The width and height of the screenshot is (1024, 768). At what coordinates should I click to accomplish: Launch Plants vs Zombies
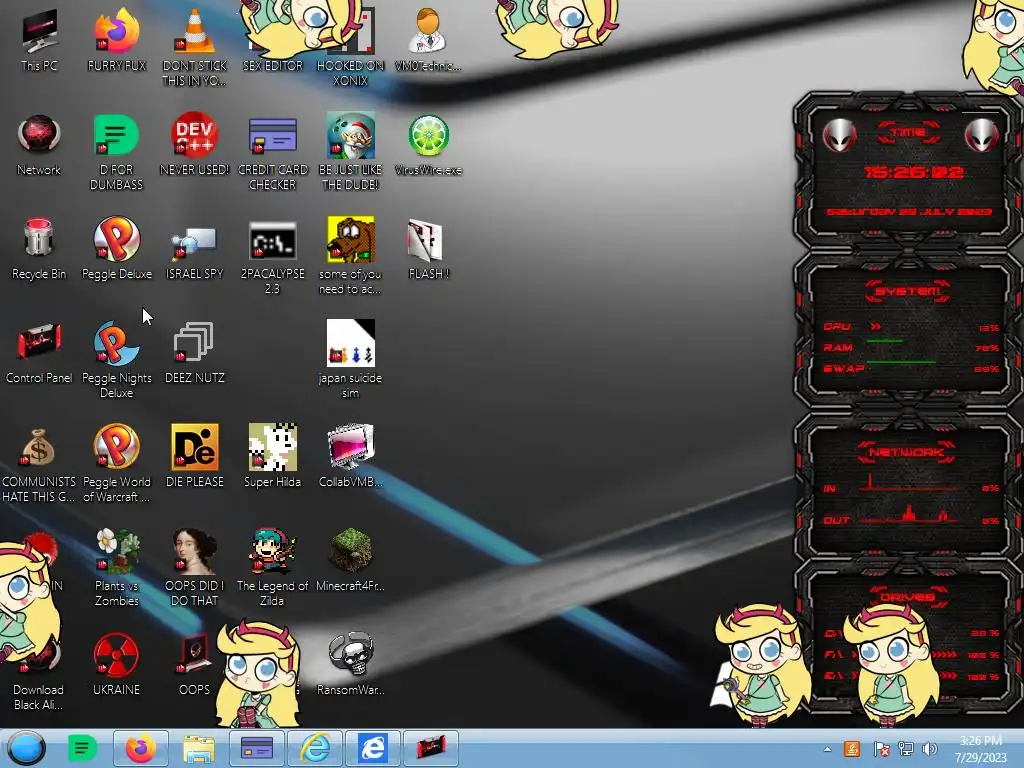[116, 568]
